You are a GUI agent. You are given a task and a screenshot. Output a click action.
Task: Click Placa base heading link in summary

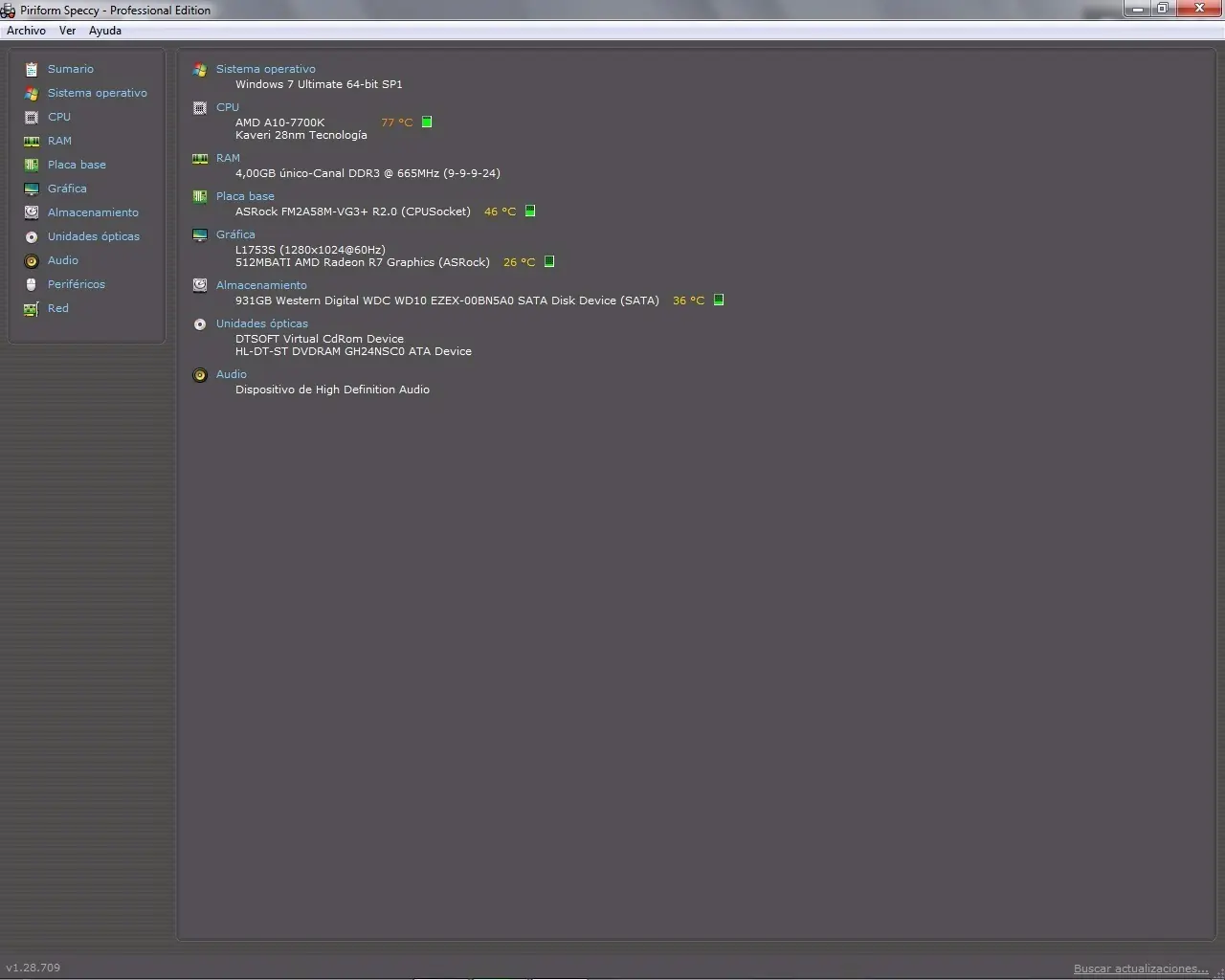[245, 196]
